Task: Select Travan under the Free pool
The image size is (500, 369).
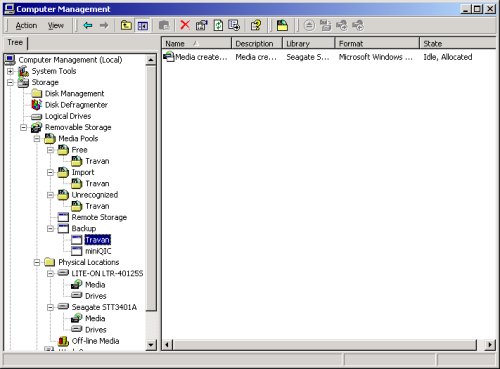Action: (x=97, y=161)
